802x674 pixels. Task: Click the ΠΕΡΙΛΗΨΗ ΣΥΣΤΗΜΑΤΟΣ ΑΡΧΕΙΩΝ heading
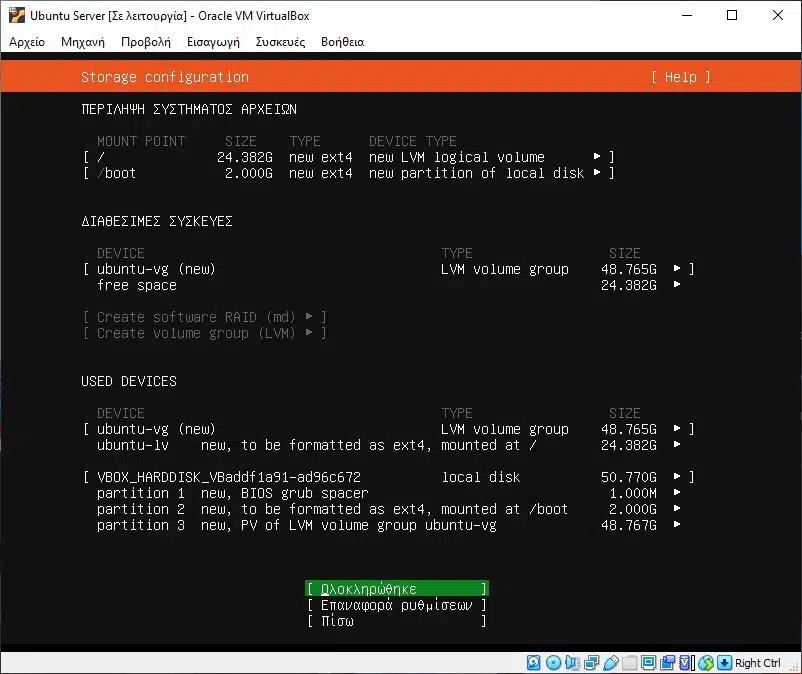(189, 109)
